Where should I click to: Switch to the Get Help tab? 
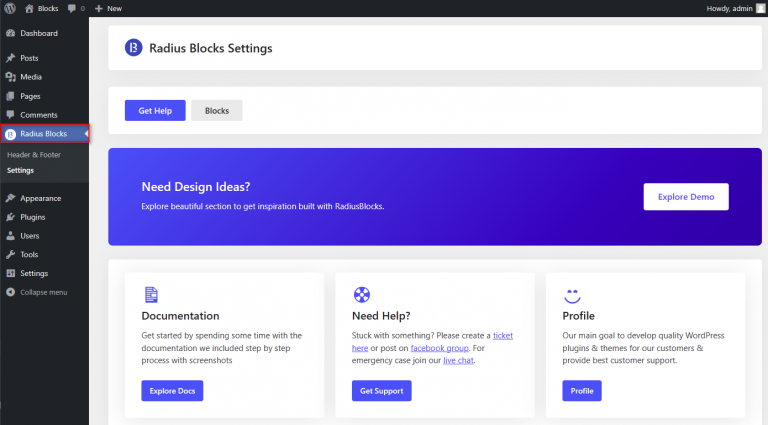[155, 111]
